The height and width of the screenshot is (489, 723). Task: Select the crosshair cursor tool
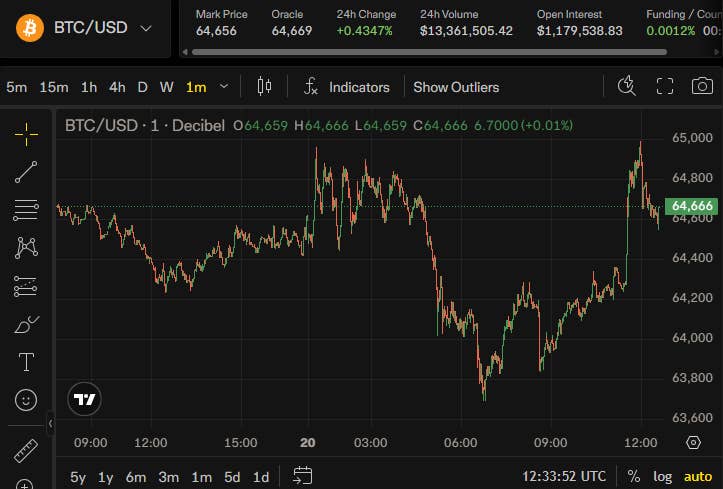click(x=26, y=134)
